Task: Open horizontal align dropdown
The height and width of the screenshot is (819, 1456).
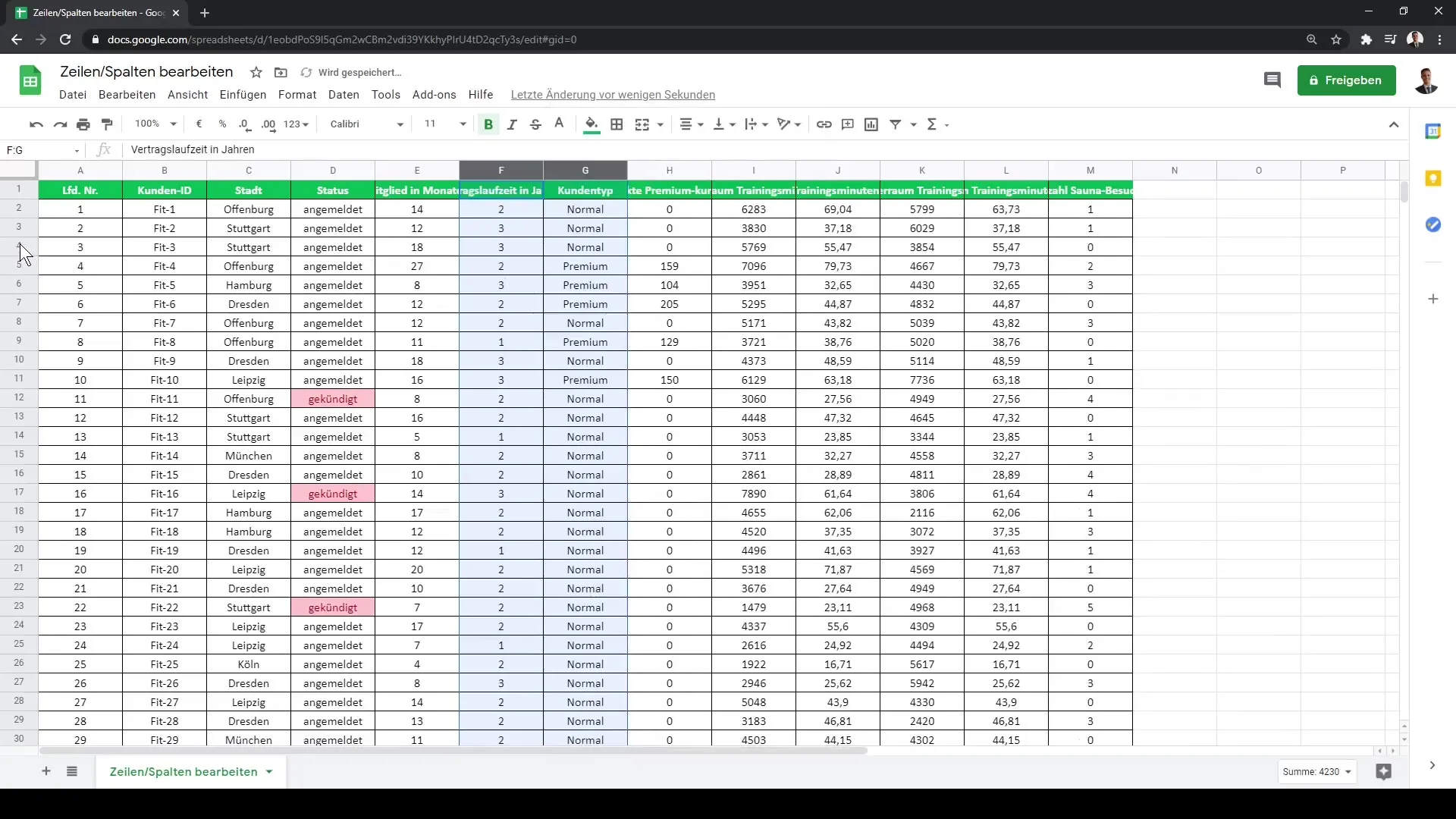Action: tap(691, 124)
